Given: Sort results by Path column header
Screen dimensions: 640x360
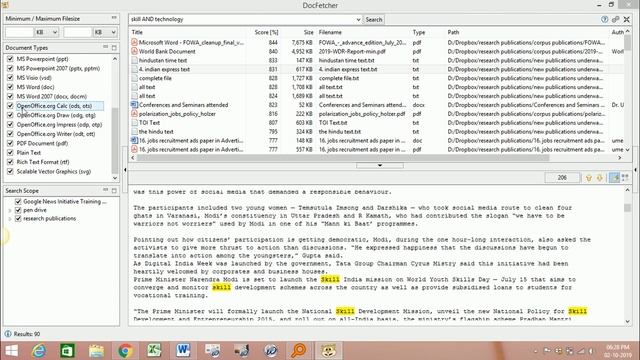Looking at the screenshot, I should pyautogui.click(x=527, y=32).
